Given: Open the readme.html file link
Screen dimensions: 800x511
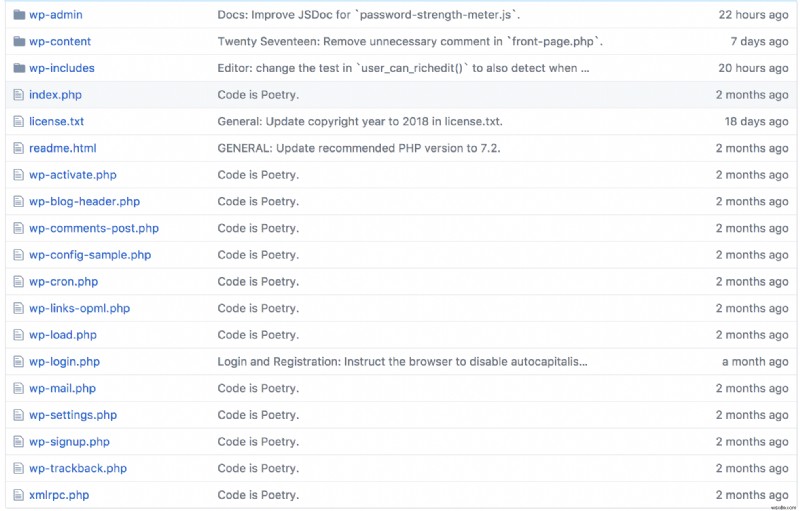Looking at the screenshot, I should click(63, 148).
